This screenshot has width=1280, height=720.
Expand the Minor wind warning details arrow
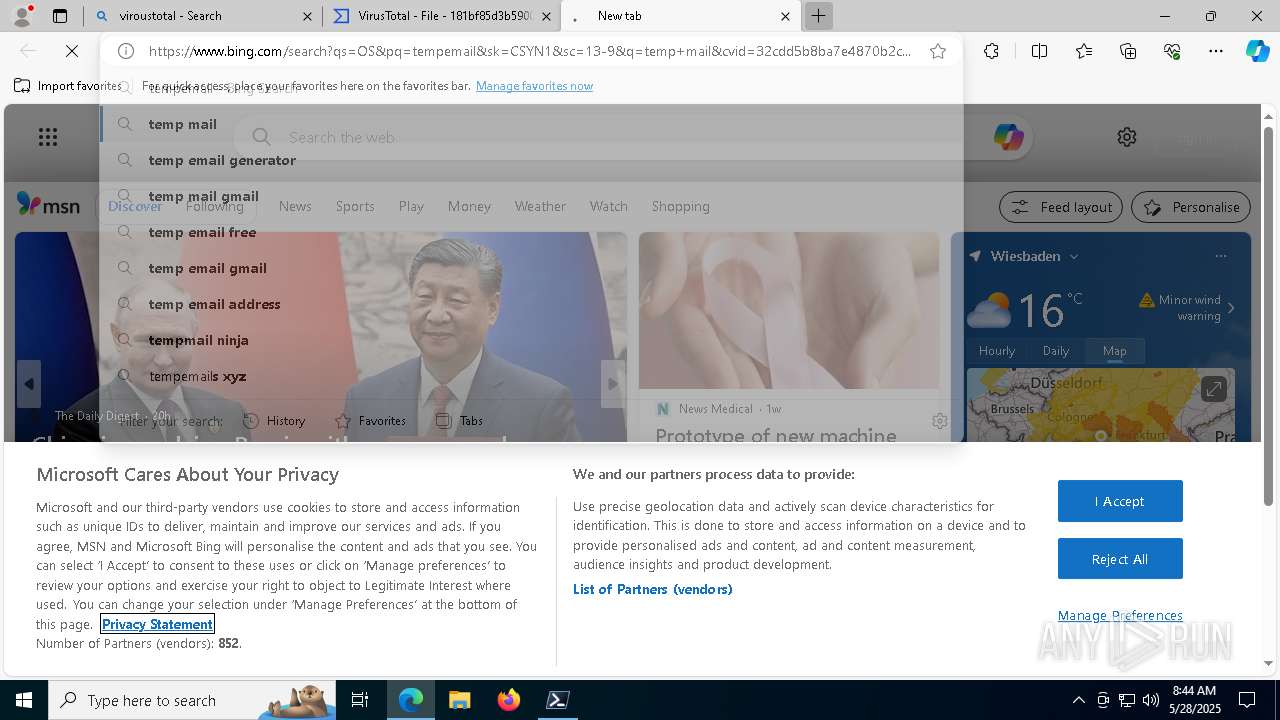coord(1230,308)
